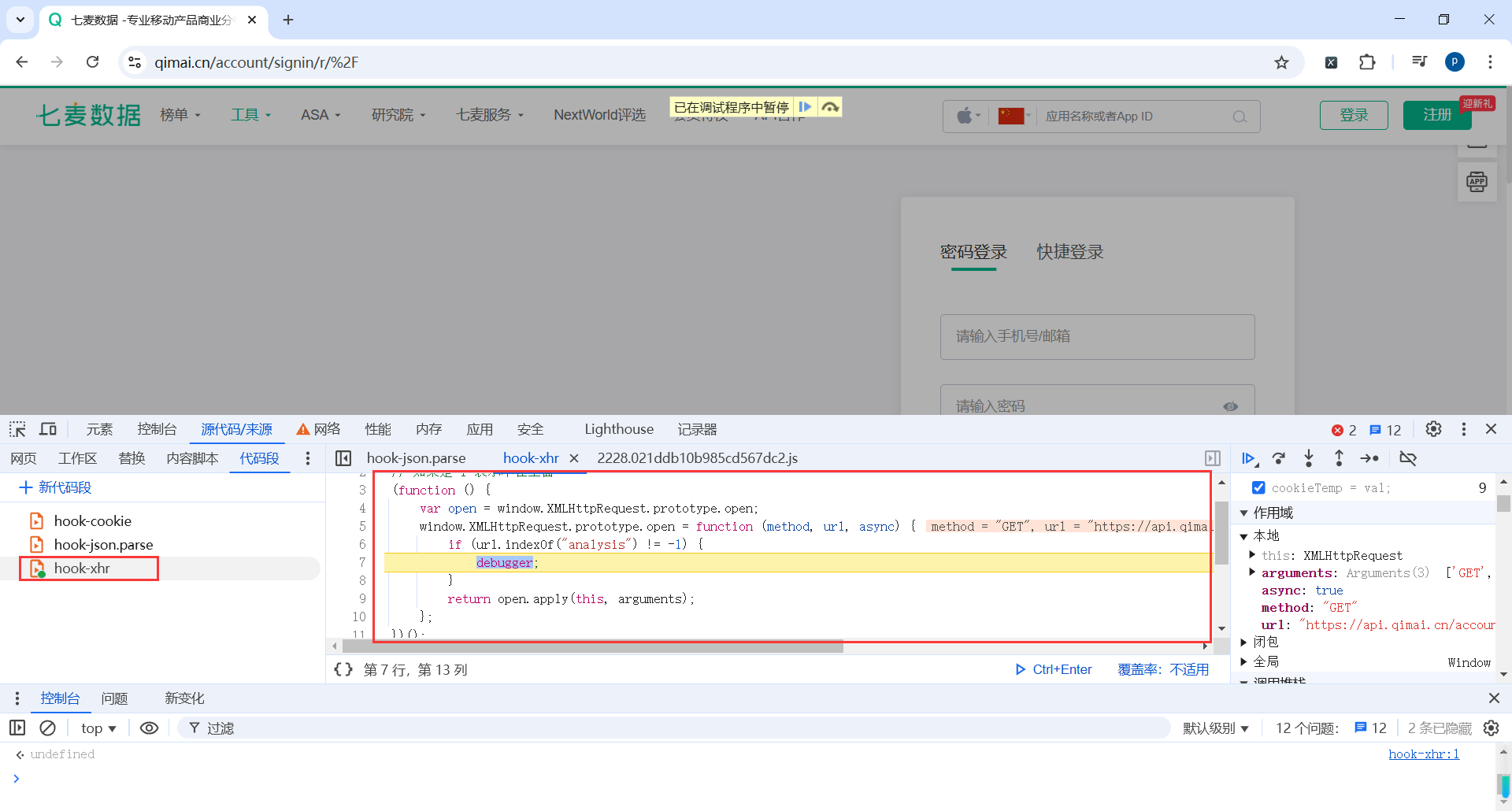The width and height of the screenshot is (1512, 811).
Task: Bookmark this page star icon
Action: (1282, 62)
